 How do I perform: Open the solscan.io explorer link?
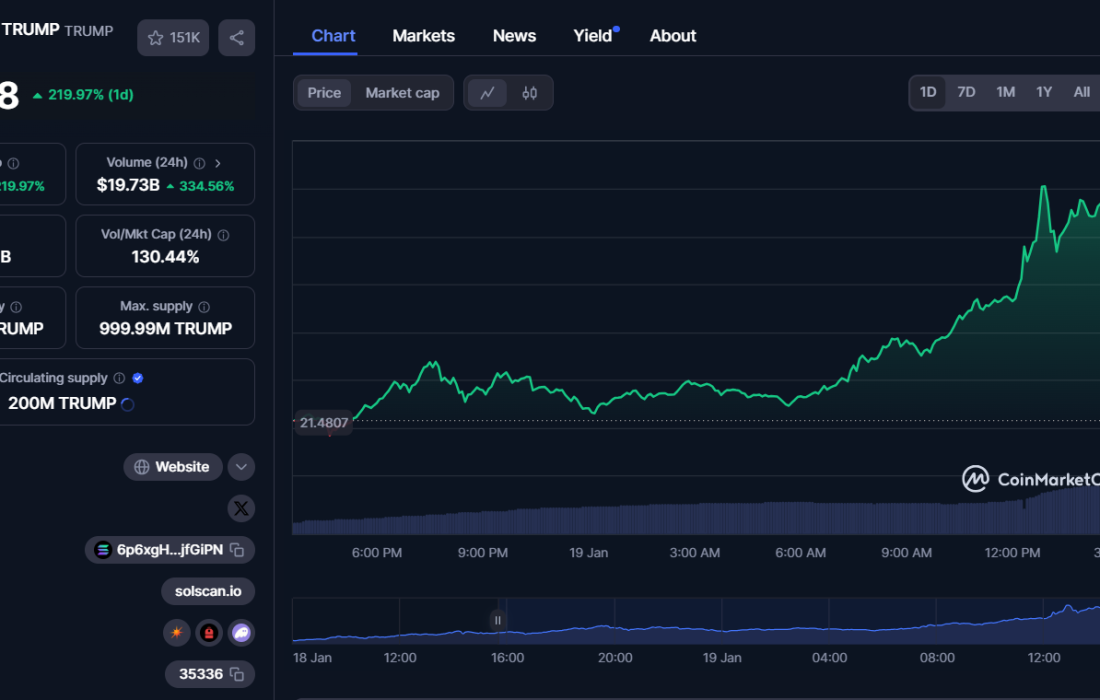[208, 591]
